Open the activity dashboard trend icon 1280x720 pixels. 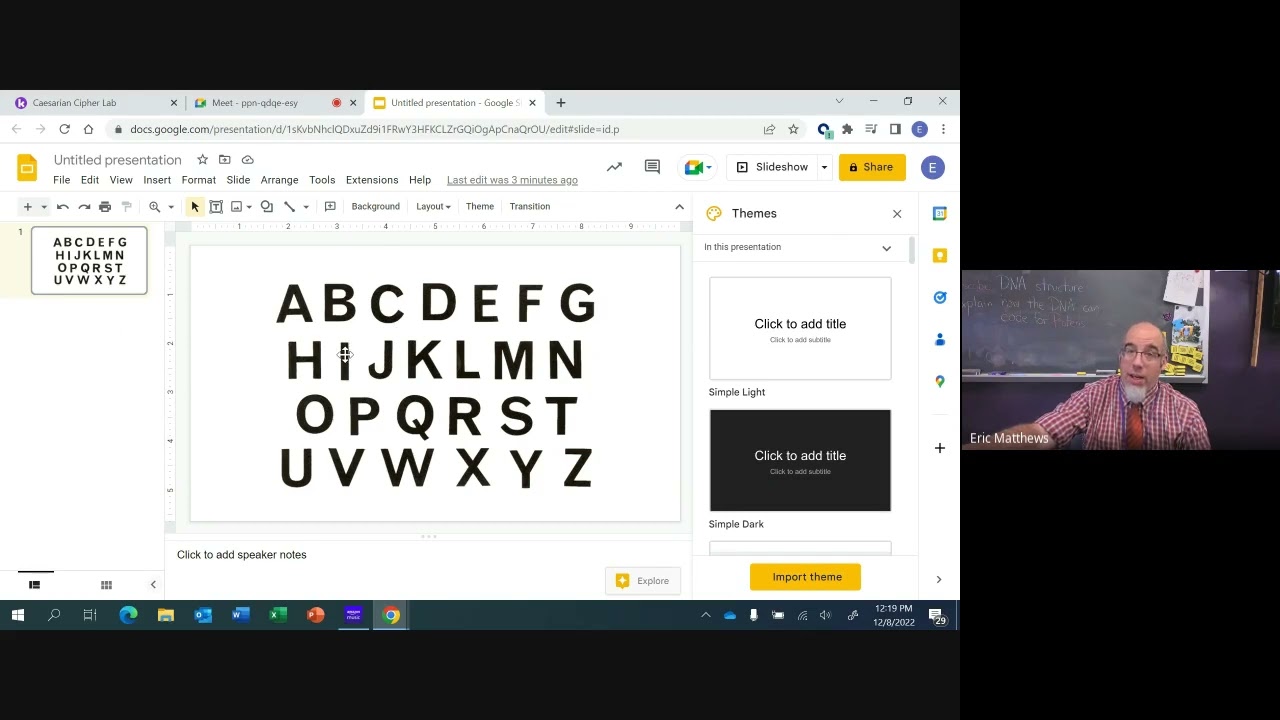(x=614, y=167)
